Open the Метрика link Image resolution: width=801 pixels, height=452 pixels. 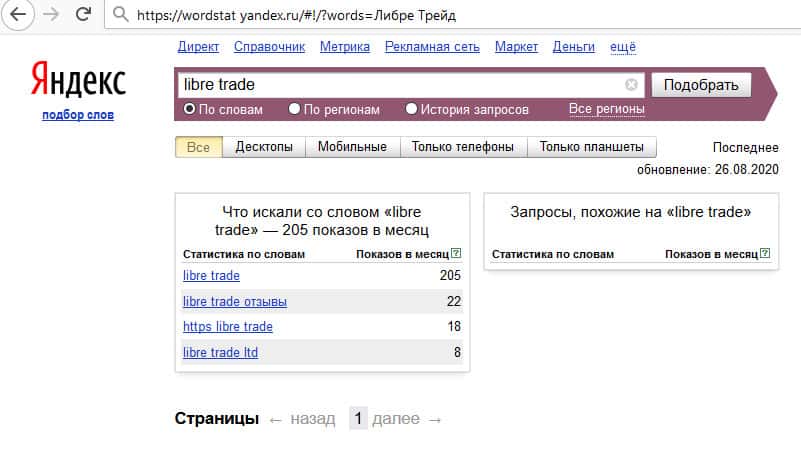tap(345, 47)
